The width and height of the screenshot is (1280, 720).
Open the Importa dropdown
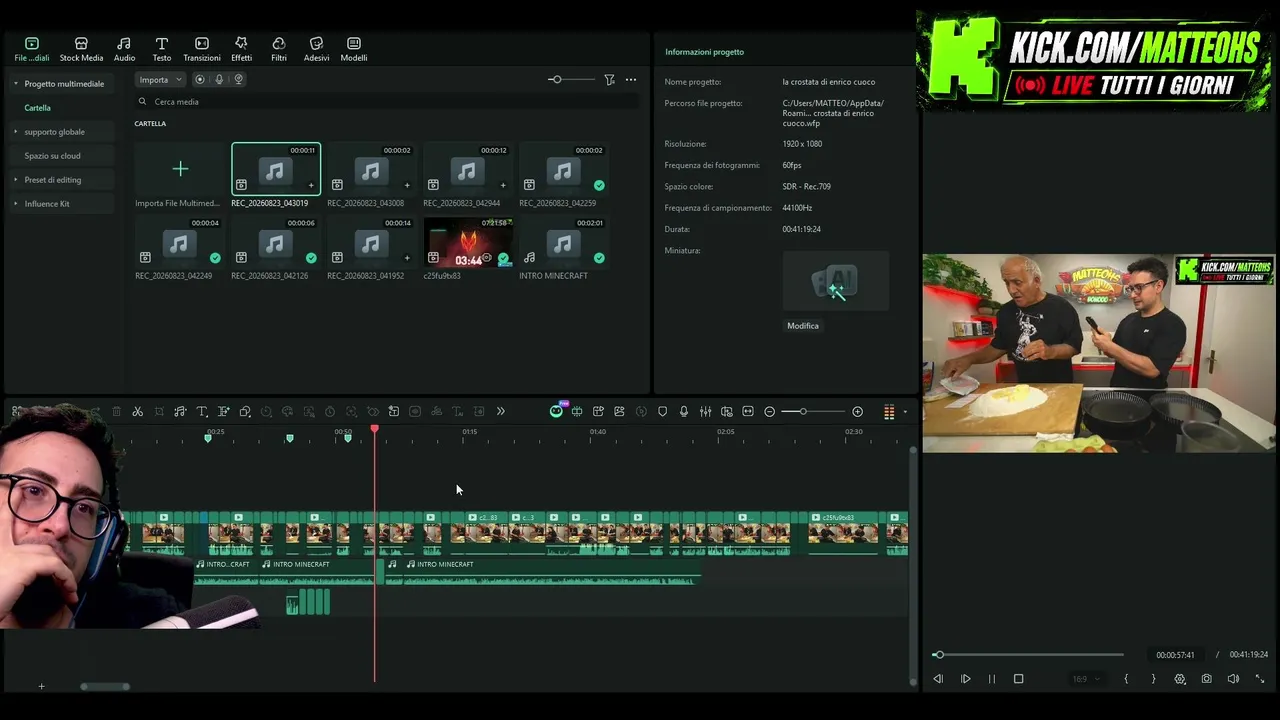click(160, 80)
